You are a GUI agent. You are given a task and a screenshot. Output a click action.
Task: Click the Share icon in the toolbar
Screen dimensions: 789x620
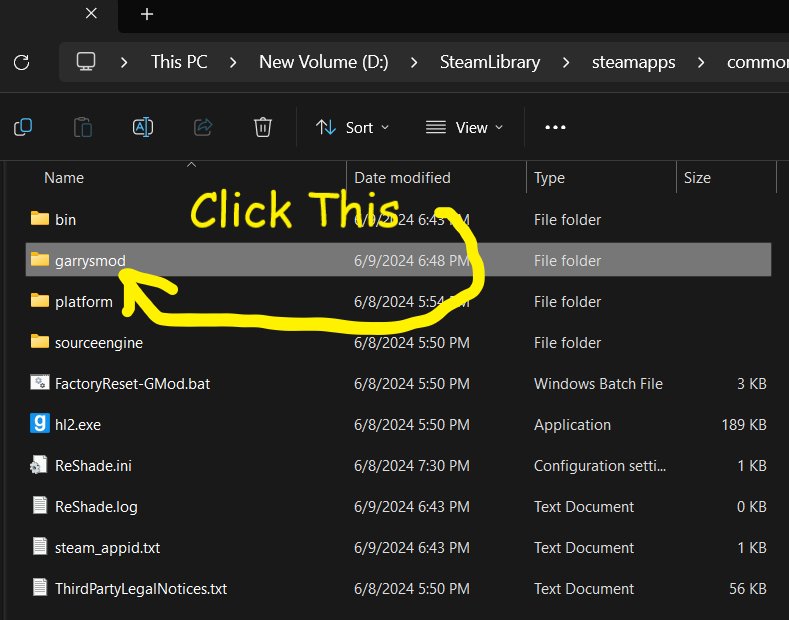point(203,127)
